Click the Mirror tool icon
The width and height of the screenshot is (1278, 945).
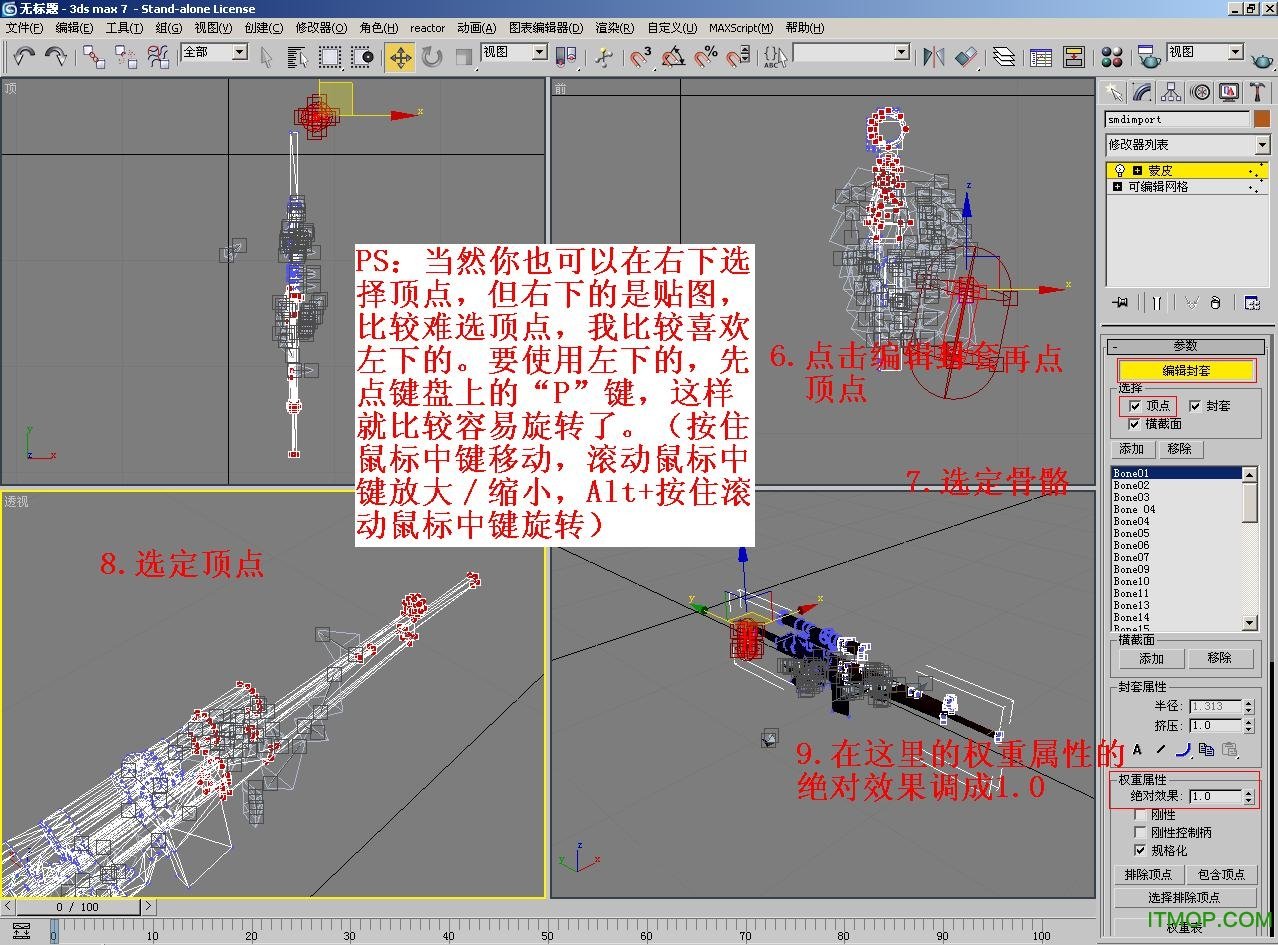point(934,57)
